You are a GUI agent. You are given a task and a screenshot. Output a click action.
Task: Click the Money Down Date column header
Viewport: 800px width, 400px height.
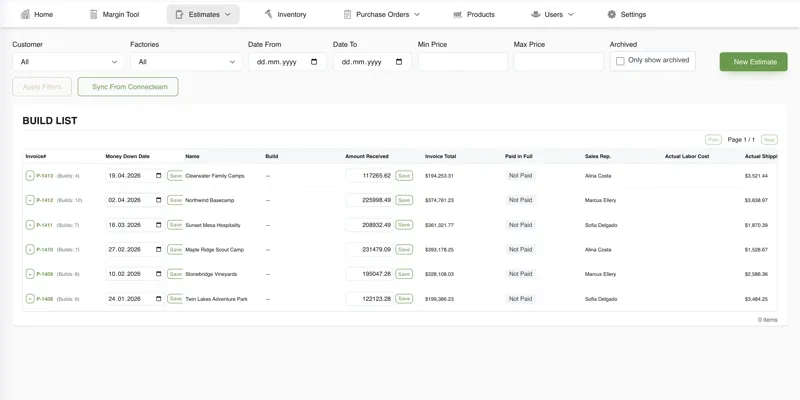coord(128,156)
